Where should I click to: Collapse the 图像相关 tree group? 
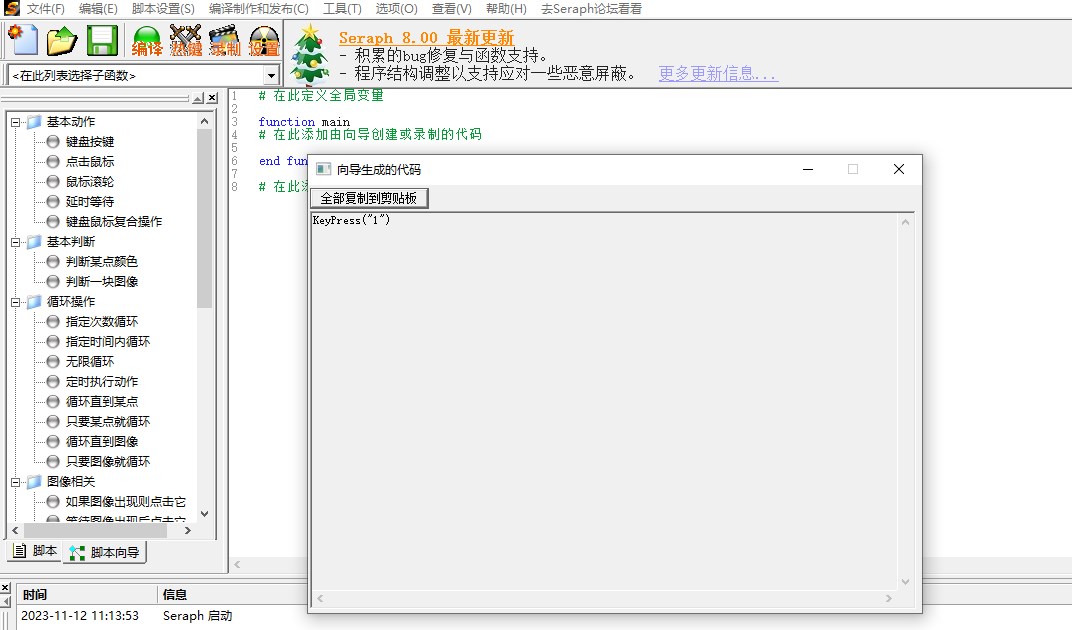[x=15, y=482]
